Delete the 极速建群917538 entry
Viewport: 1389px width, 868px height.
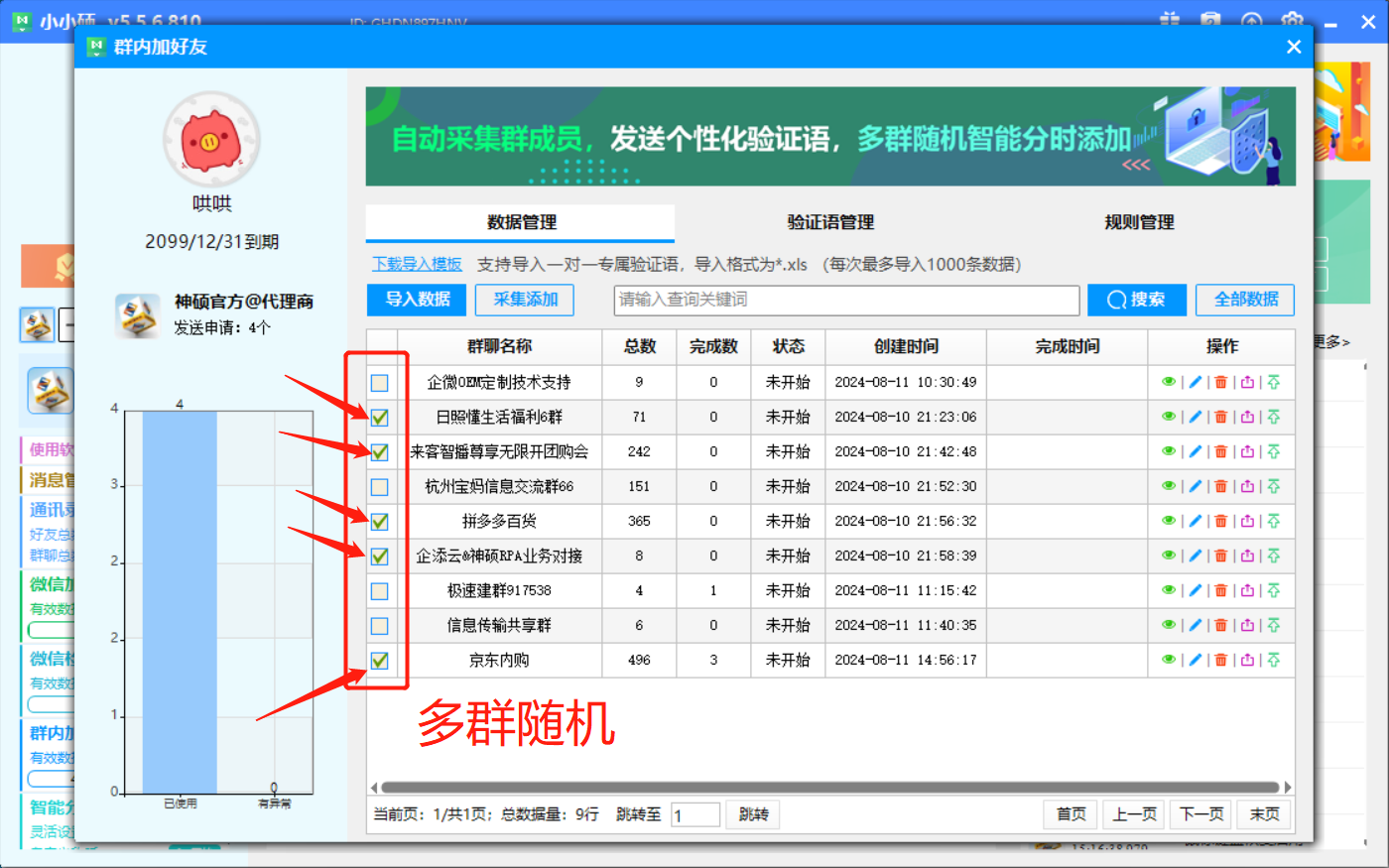click(x=1220, y=590)
